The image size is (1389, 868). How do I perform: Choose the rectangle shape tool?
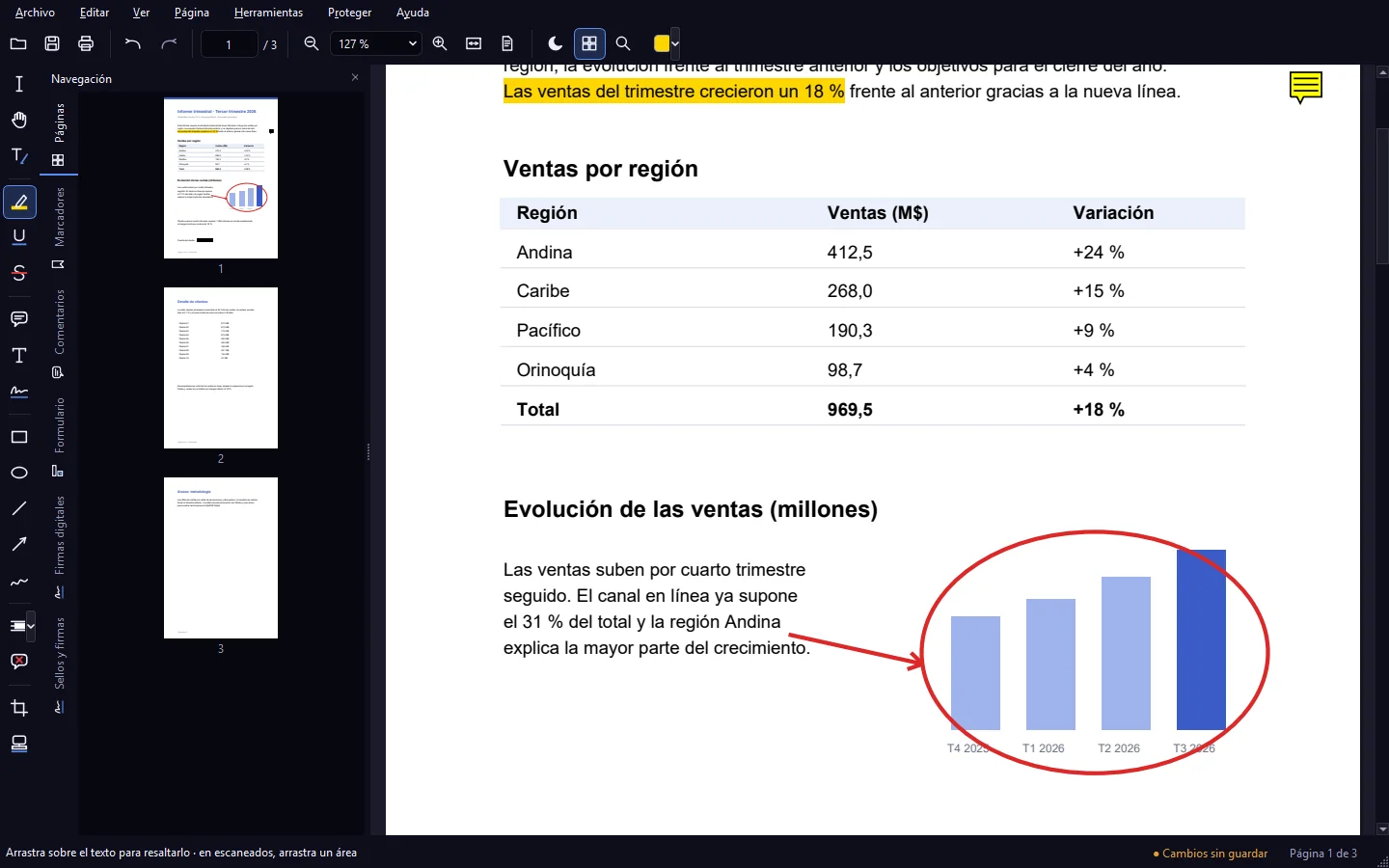[19, 437]
